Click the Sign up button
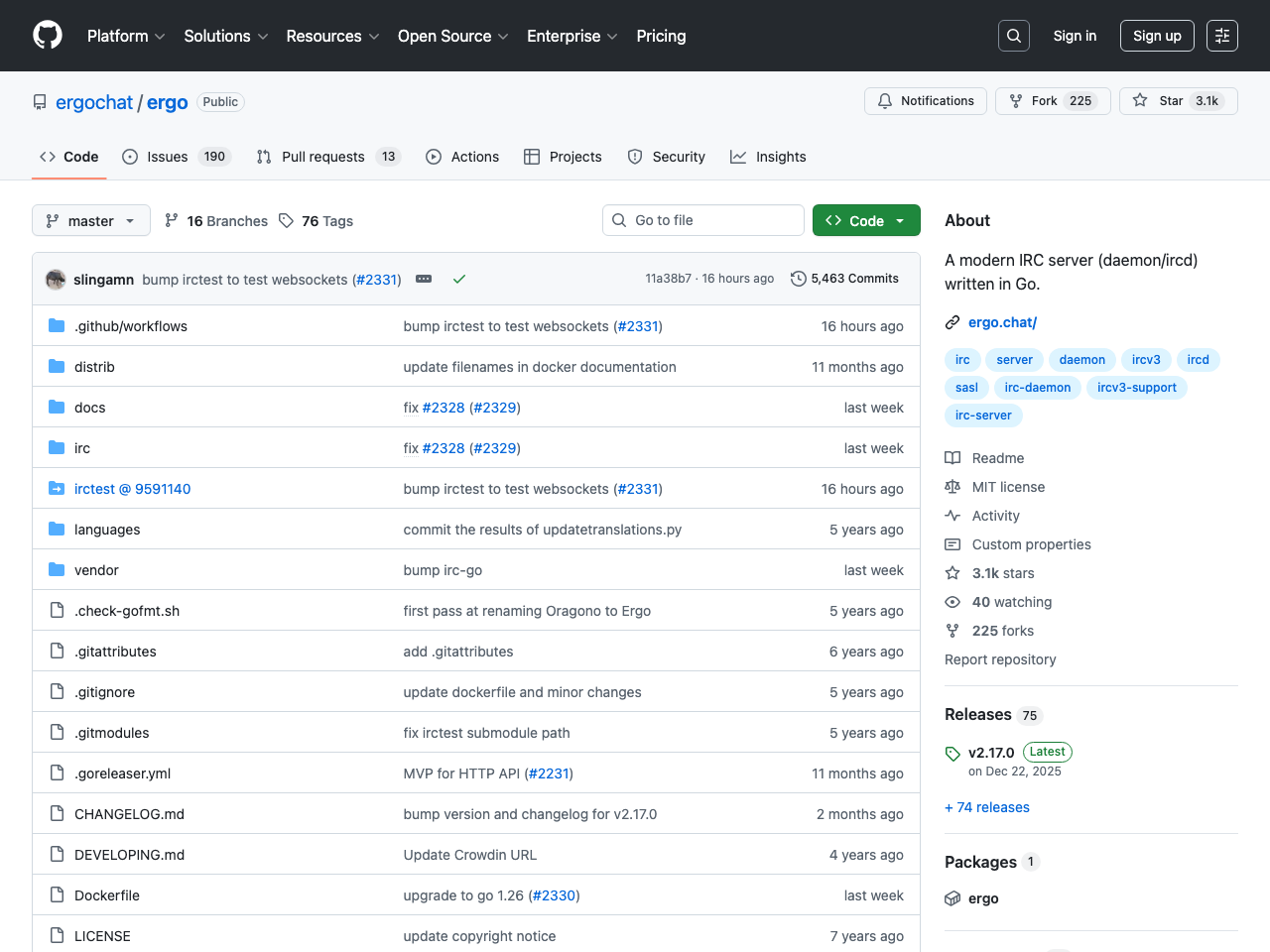 pos(1157,35)
